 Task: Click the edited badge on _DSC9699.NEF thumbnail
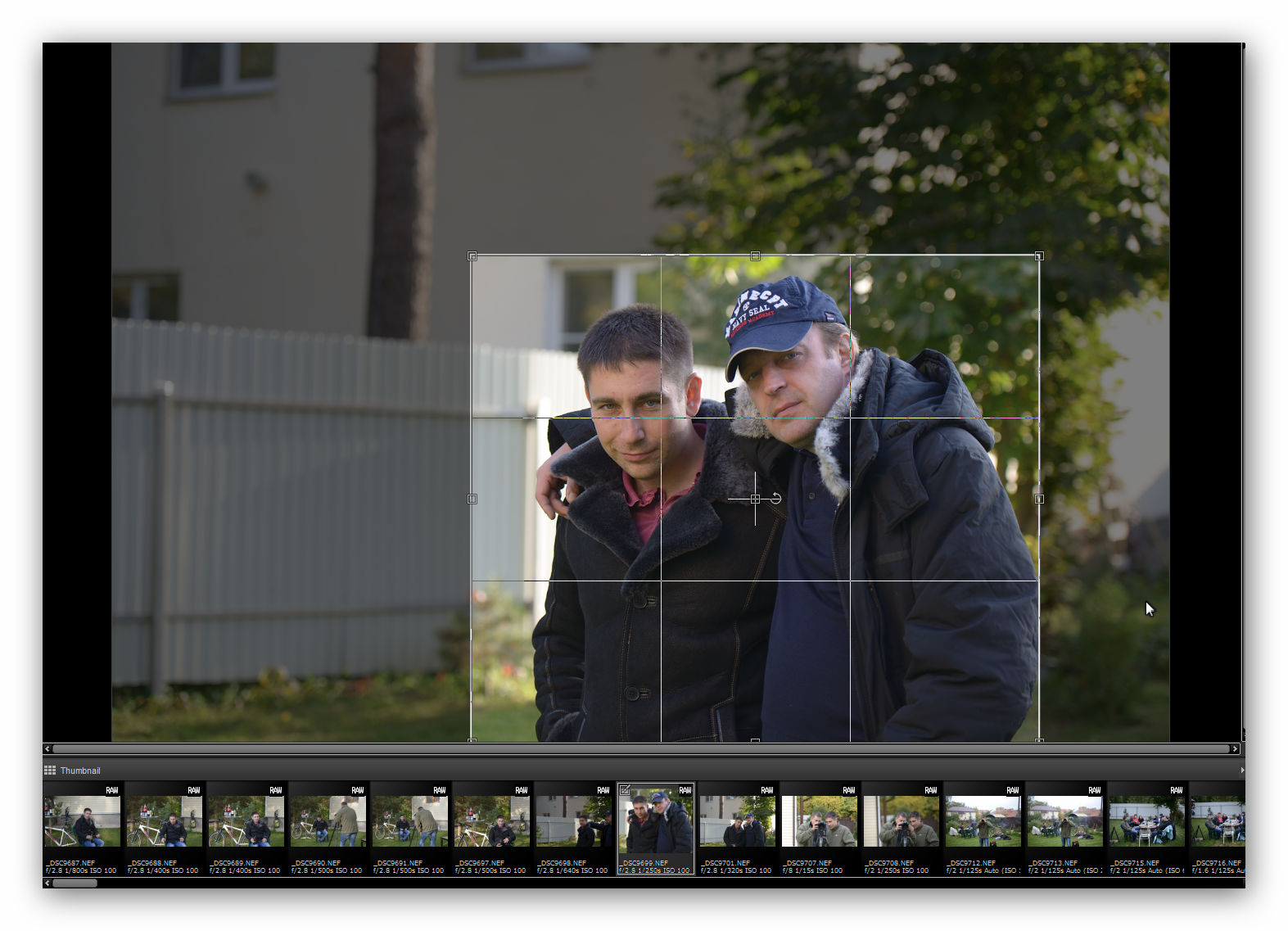coord(626,790)
